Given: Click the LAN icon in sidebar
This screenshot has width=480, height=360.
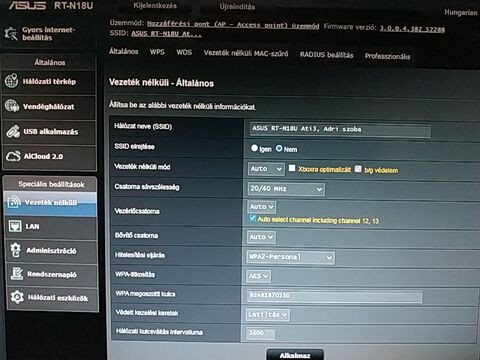Looking at the screenshot, I should click(x=15, y=226).
